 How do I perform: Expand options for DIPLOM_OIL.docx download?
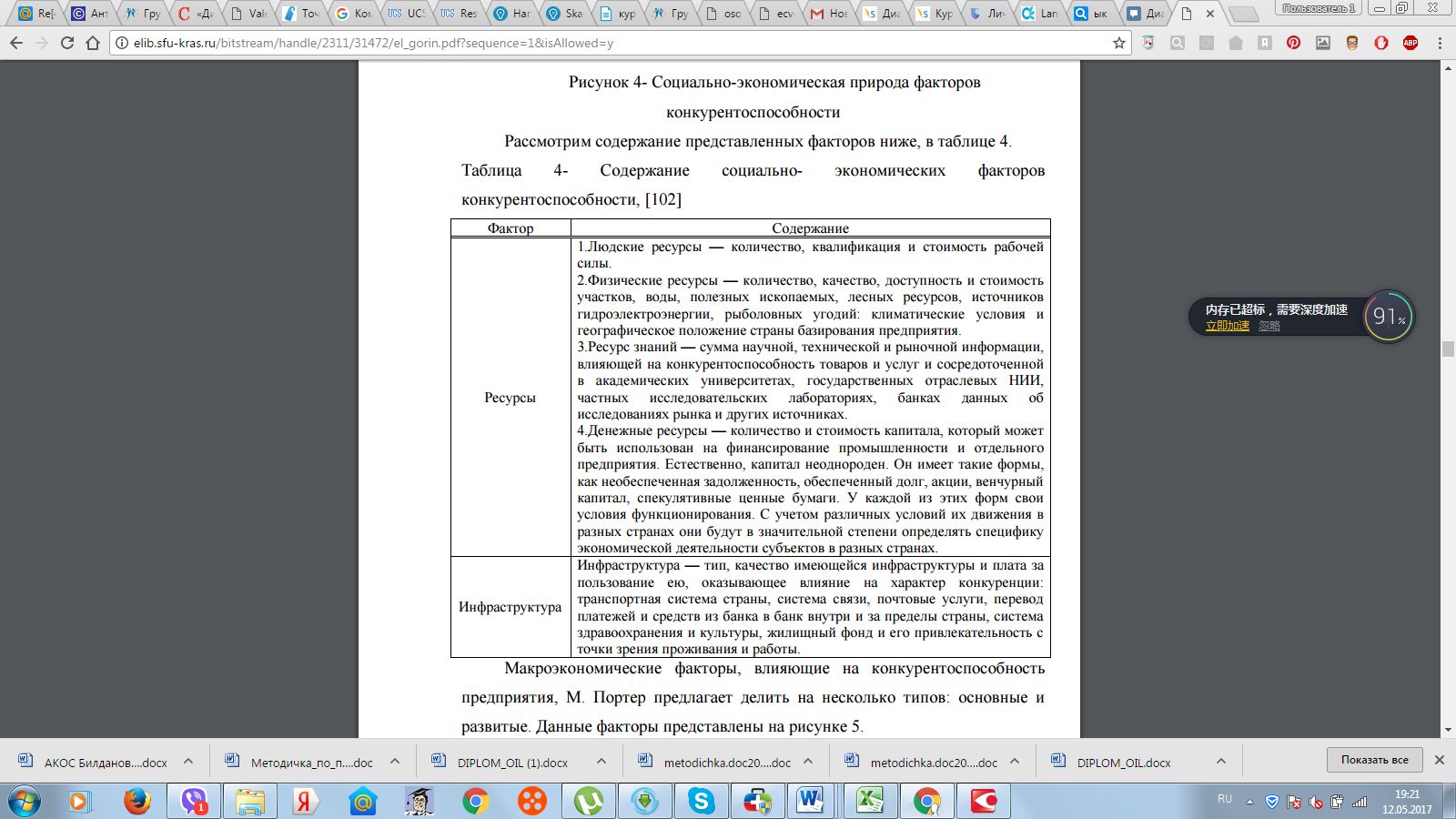point(1221,762)
